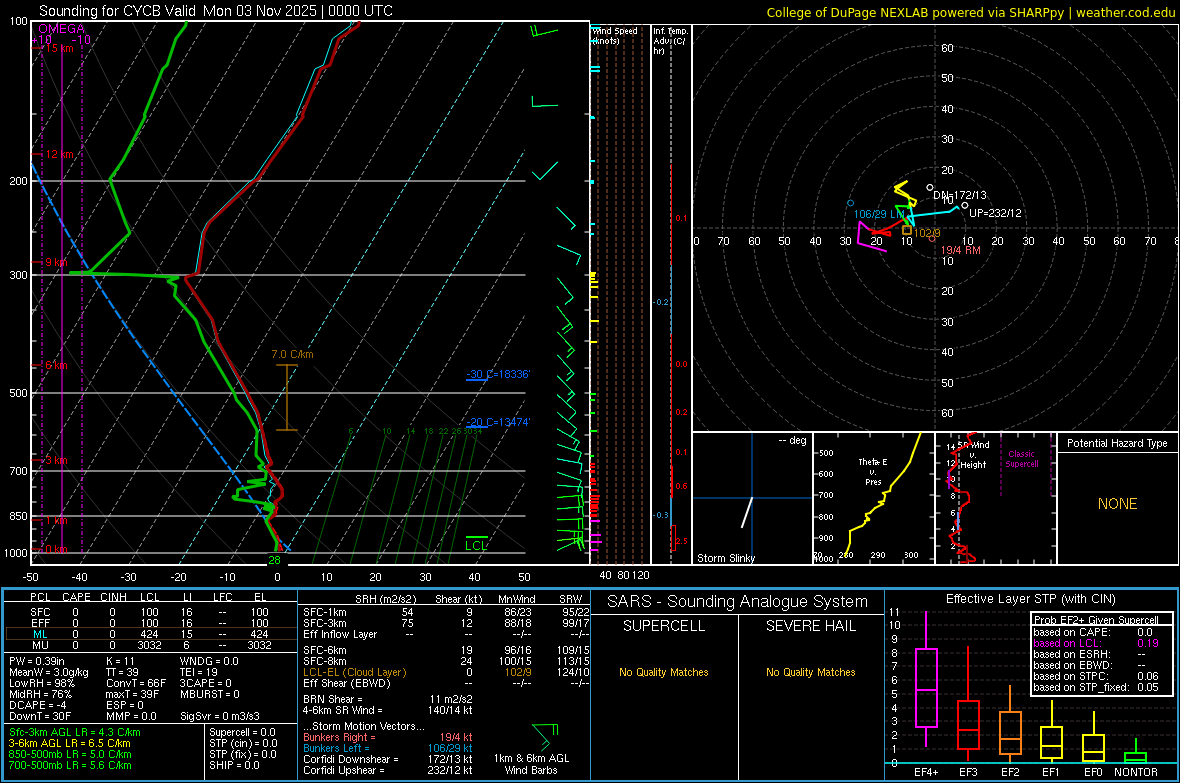Click the magenta based on LCL: 0.19 line

[x=1096, y=643]
